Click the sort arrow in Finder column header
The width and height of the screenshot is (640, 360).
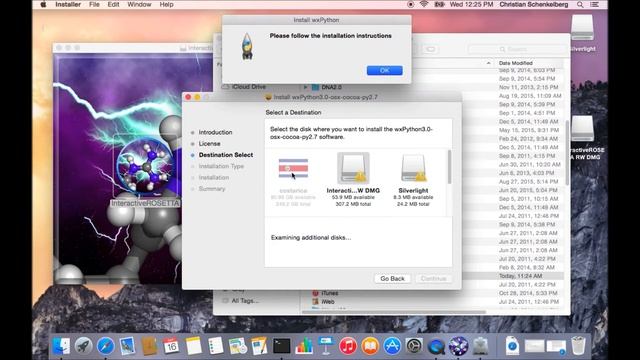tap(489, 63)
